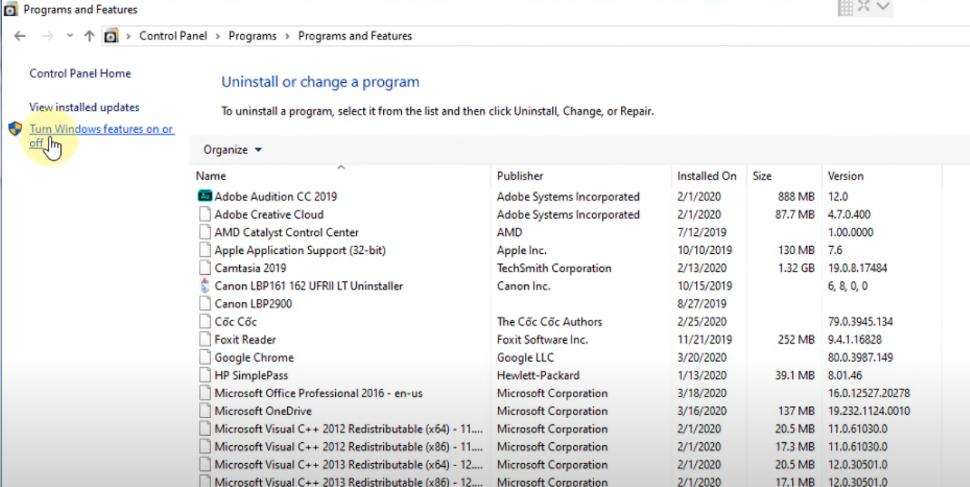Select Visual C++ 2012 (x86) icon

coord(205,447)
